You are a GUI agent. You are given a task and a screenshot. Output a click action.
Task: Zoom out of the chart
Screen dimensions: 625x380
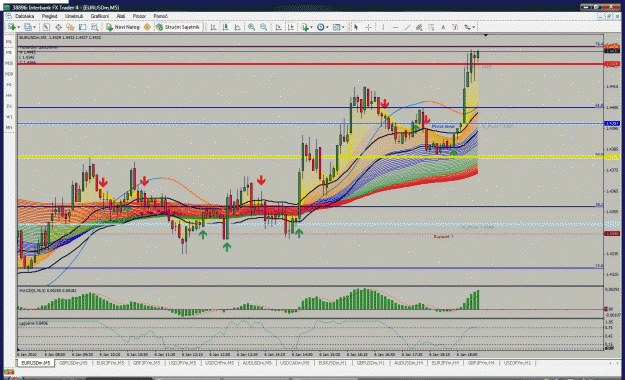(263, 27)
